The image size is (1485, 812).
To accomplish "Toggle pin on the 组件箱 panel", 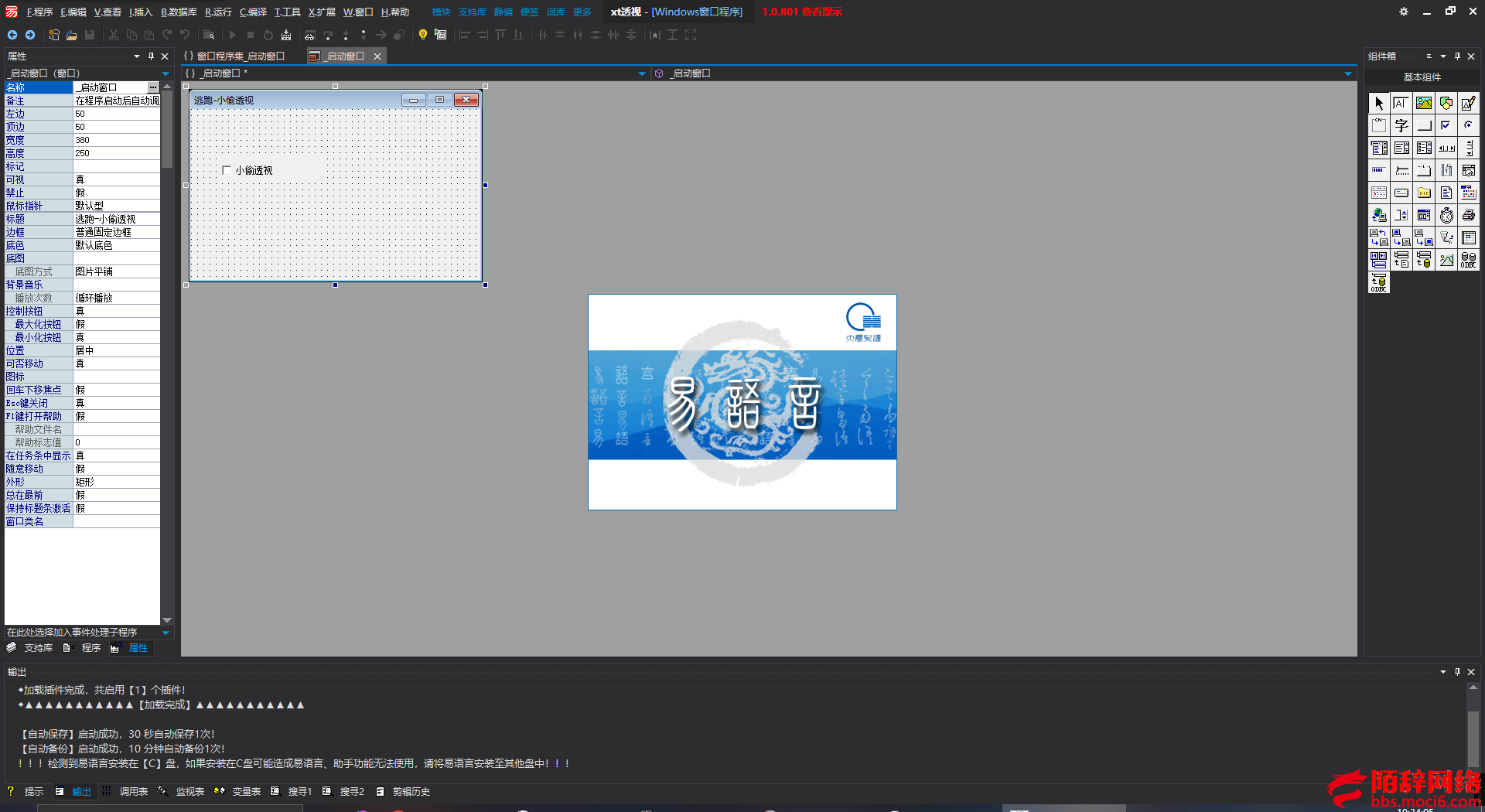I will (x=1457, y=56).
